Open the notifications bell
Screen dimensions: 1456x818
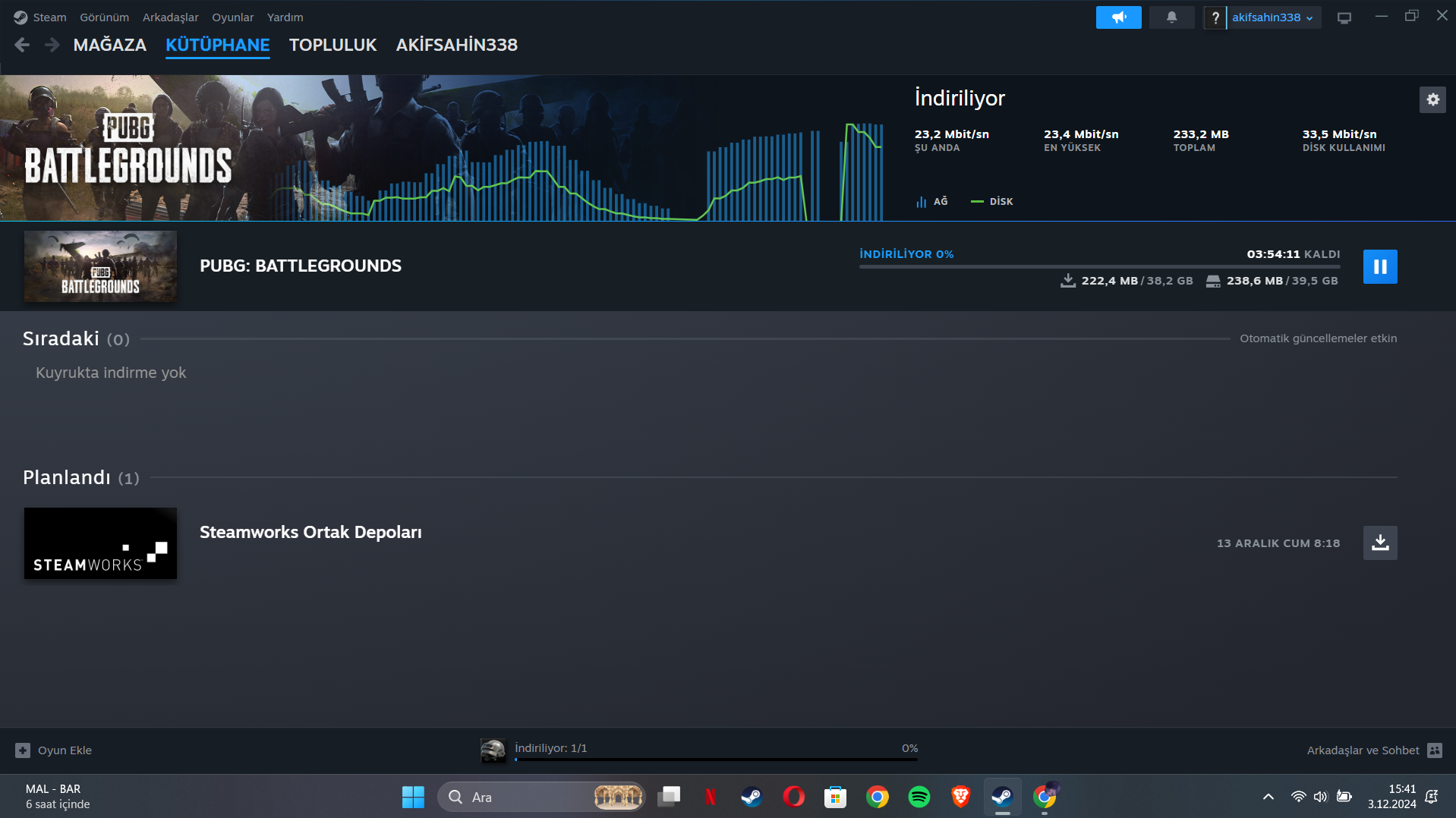pyautogui.click(x=1171, y=17)
